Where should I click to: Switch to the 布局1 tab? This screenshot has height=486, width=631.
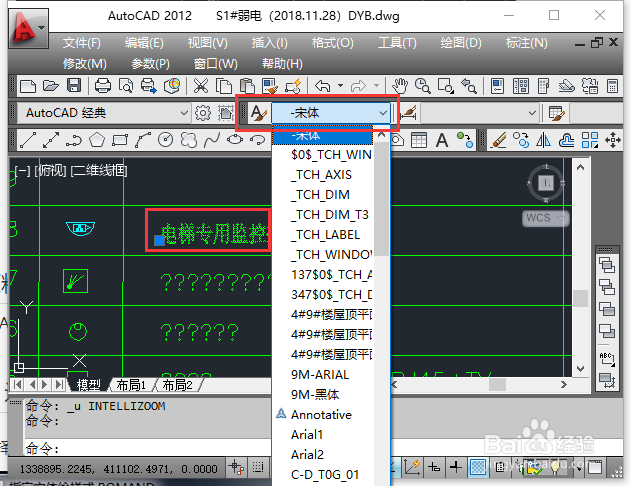131,385
